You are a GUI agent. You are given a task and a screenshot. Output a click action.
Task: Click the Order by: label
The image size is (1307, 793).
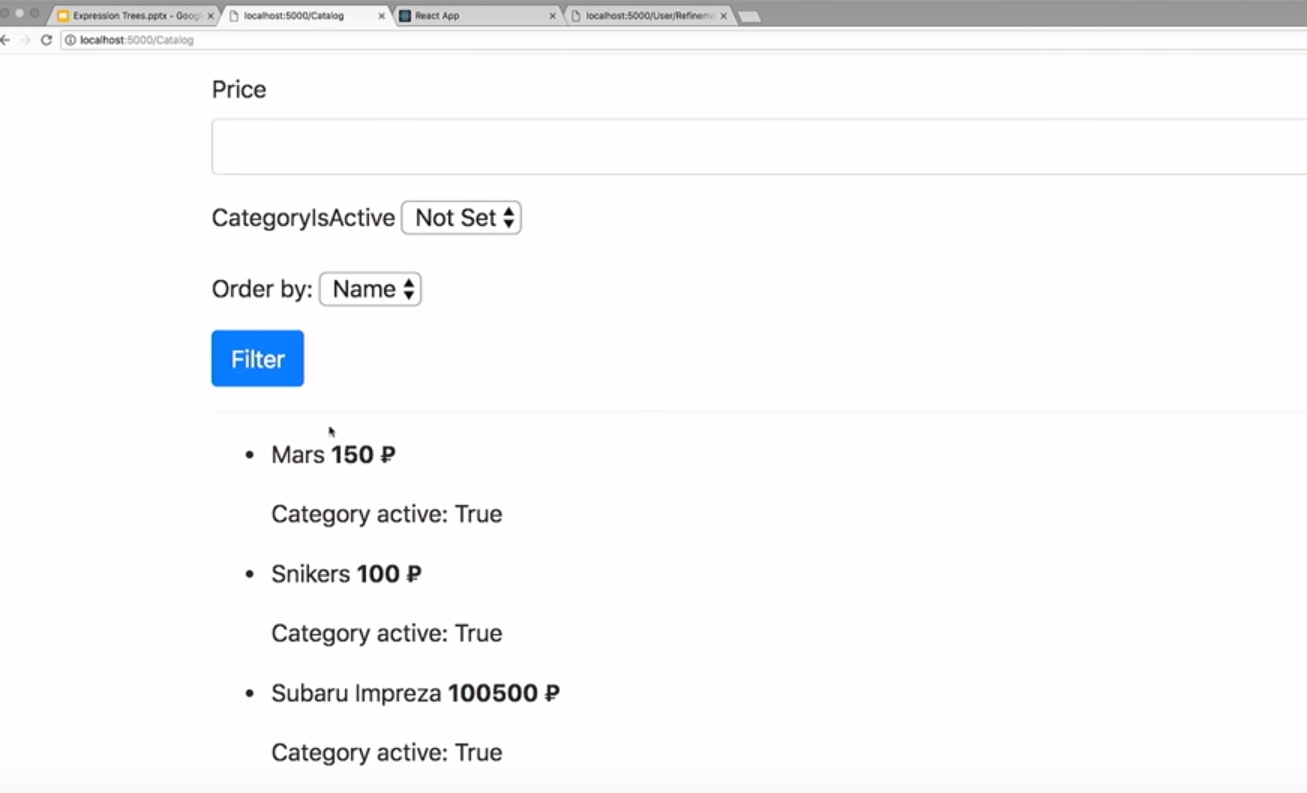(262, 289)
